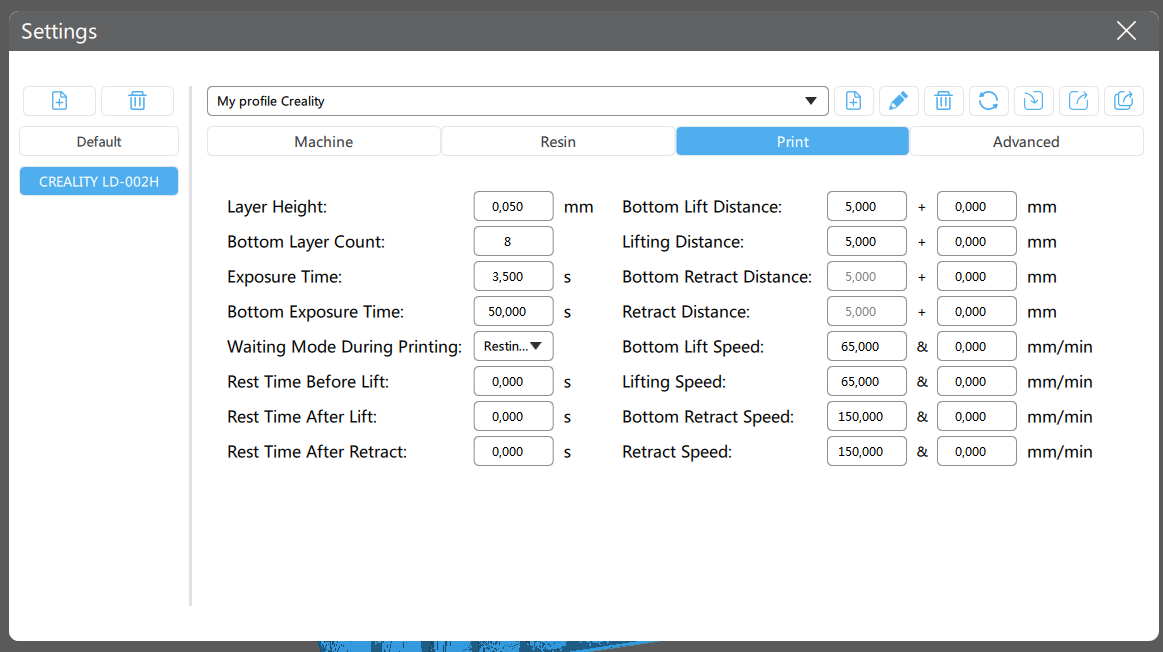Close the Settings dialog

click(x=1126, y=31)
